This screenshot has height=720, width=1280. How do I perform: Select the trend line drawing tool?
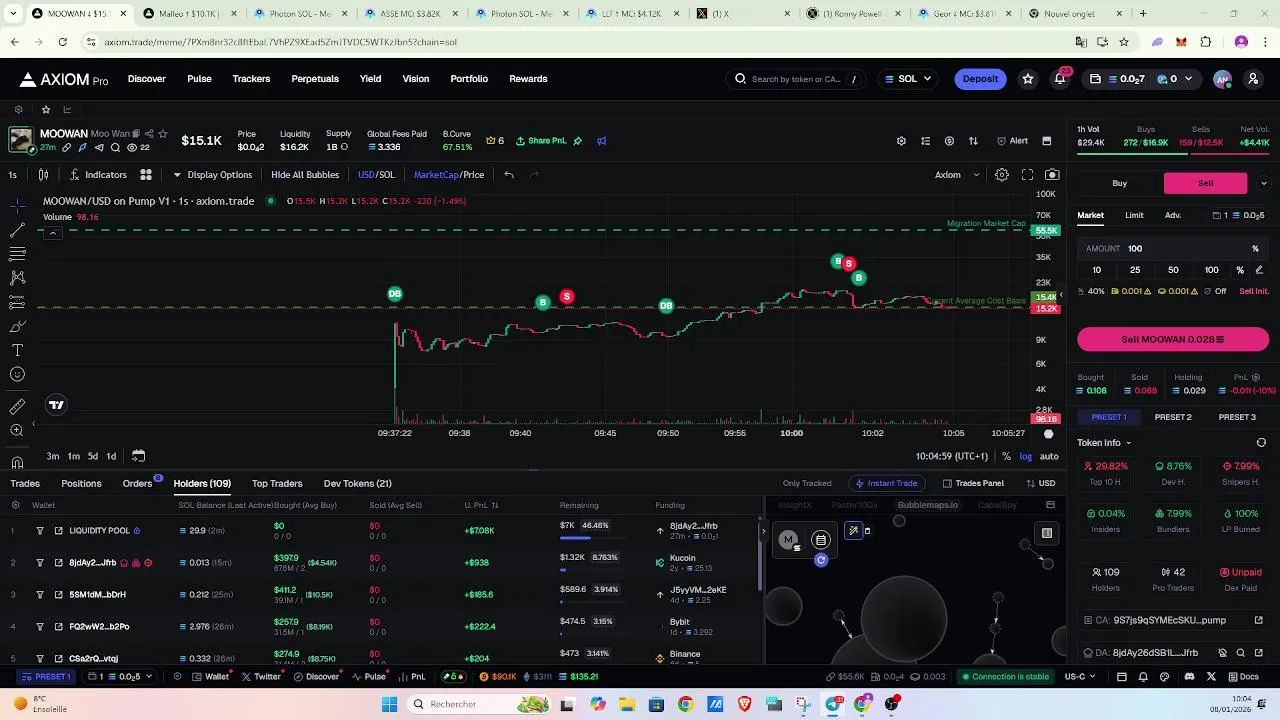pos(17,230)
